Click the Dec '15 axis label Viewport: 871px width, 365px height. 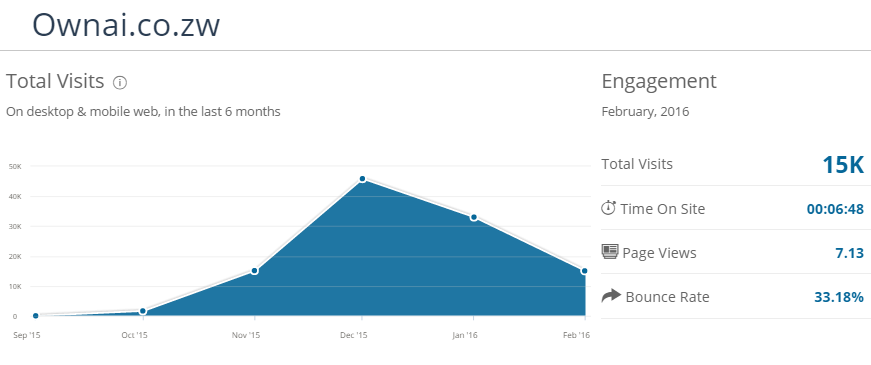click(x=354, y=335)
